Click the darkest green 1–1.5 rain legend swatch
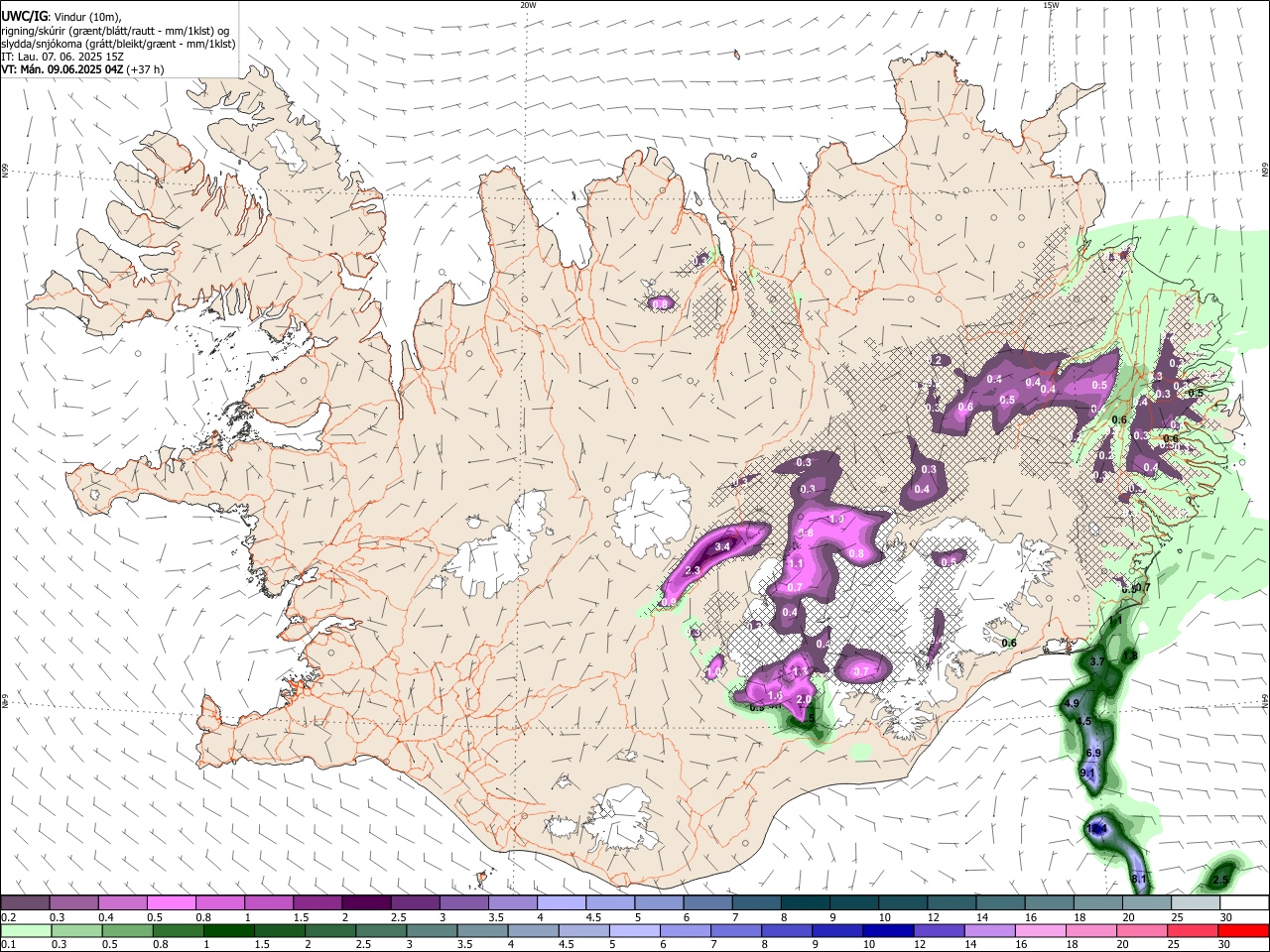This screenshot has height=952, width=1270. (x=228, y=931)
